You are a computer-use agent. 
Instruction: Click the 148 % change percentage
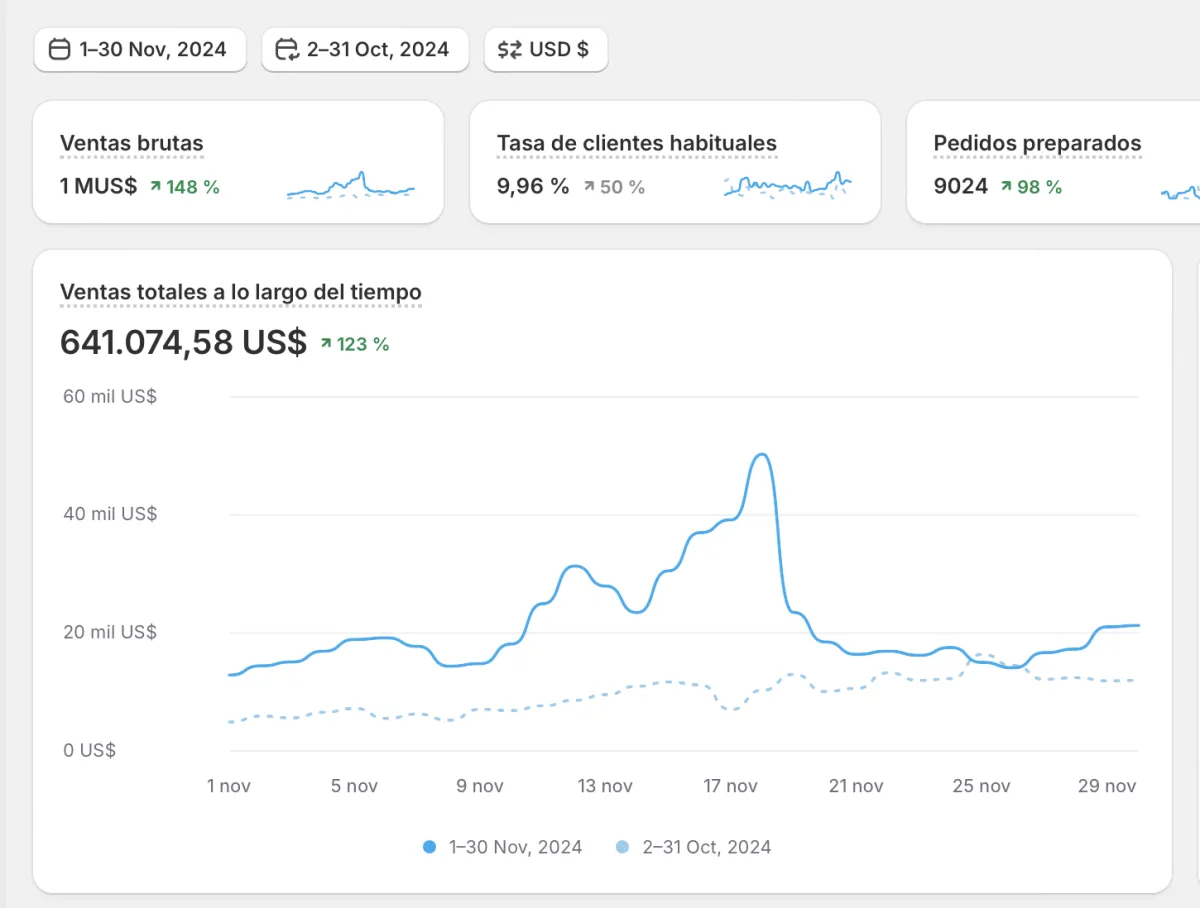tap(193, 186)
